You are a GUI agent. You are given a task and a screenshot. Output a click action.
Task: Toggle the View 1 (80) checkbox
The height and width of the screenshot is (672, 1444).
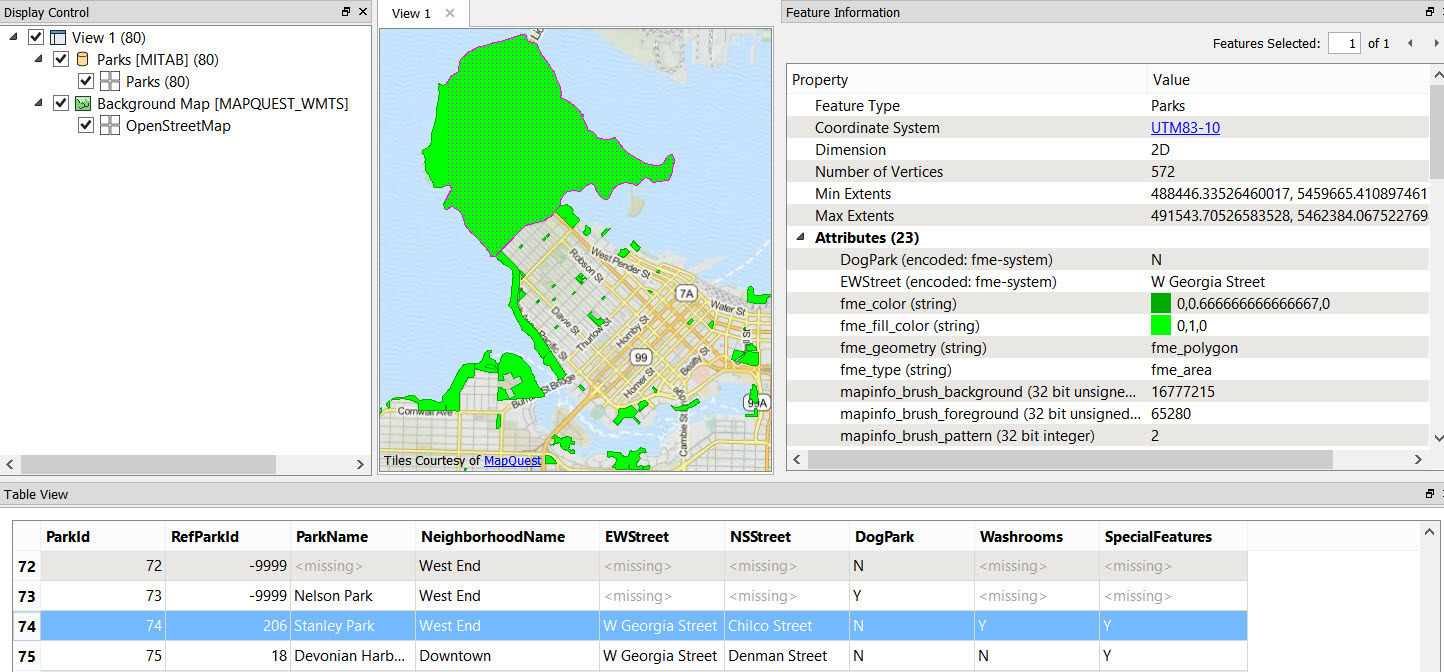click(x=37, y=38)
